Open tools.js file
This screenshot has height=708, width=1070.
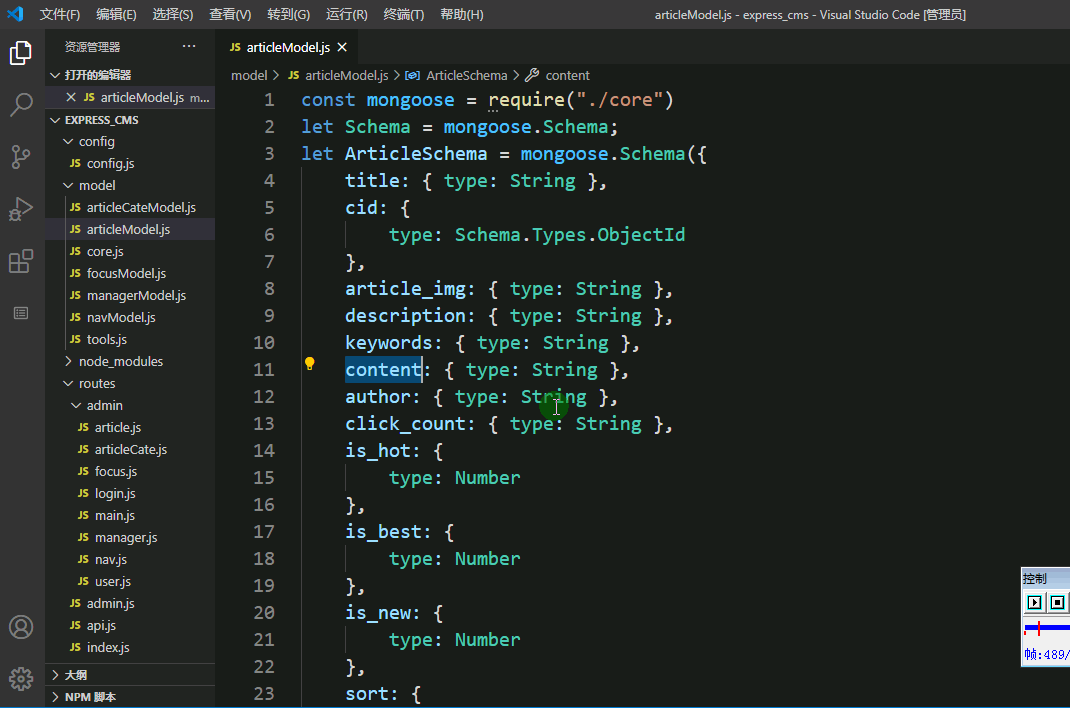[x=130, y=340]
